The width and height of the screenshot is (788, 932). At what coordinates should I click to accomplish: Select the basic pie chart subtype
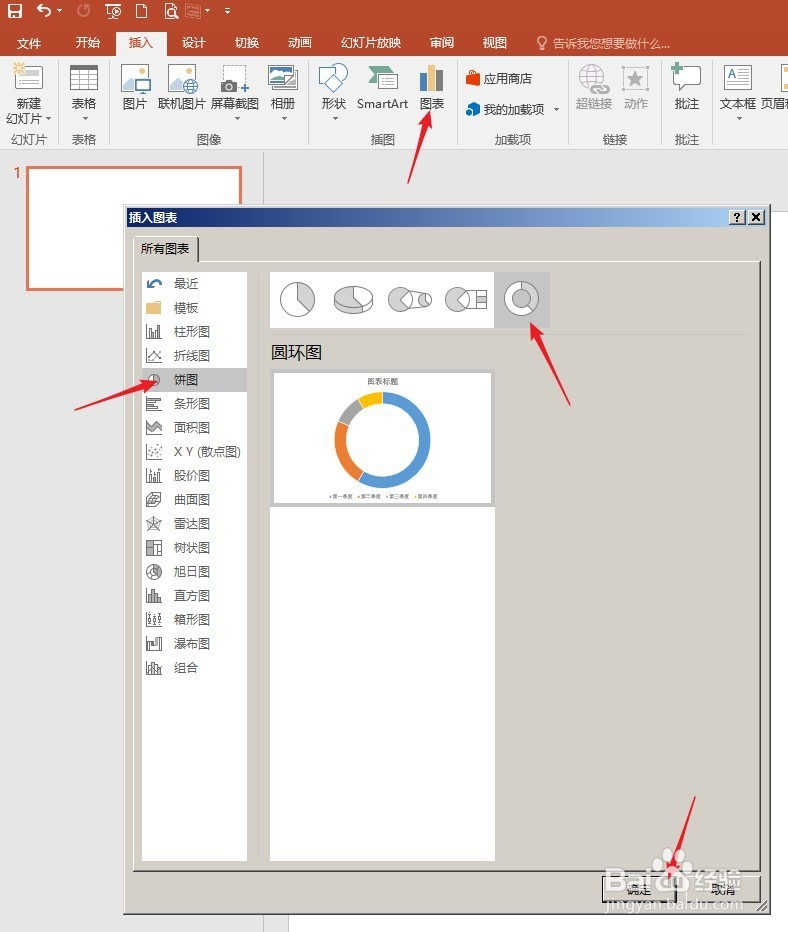[x=297, y=299]
